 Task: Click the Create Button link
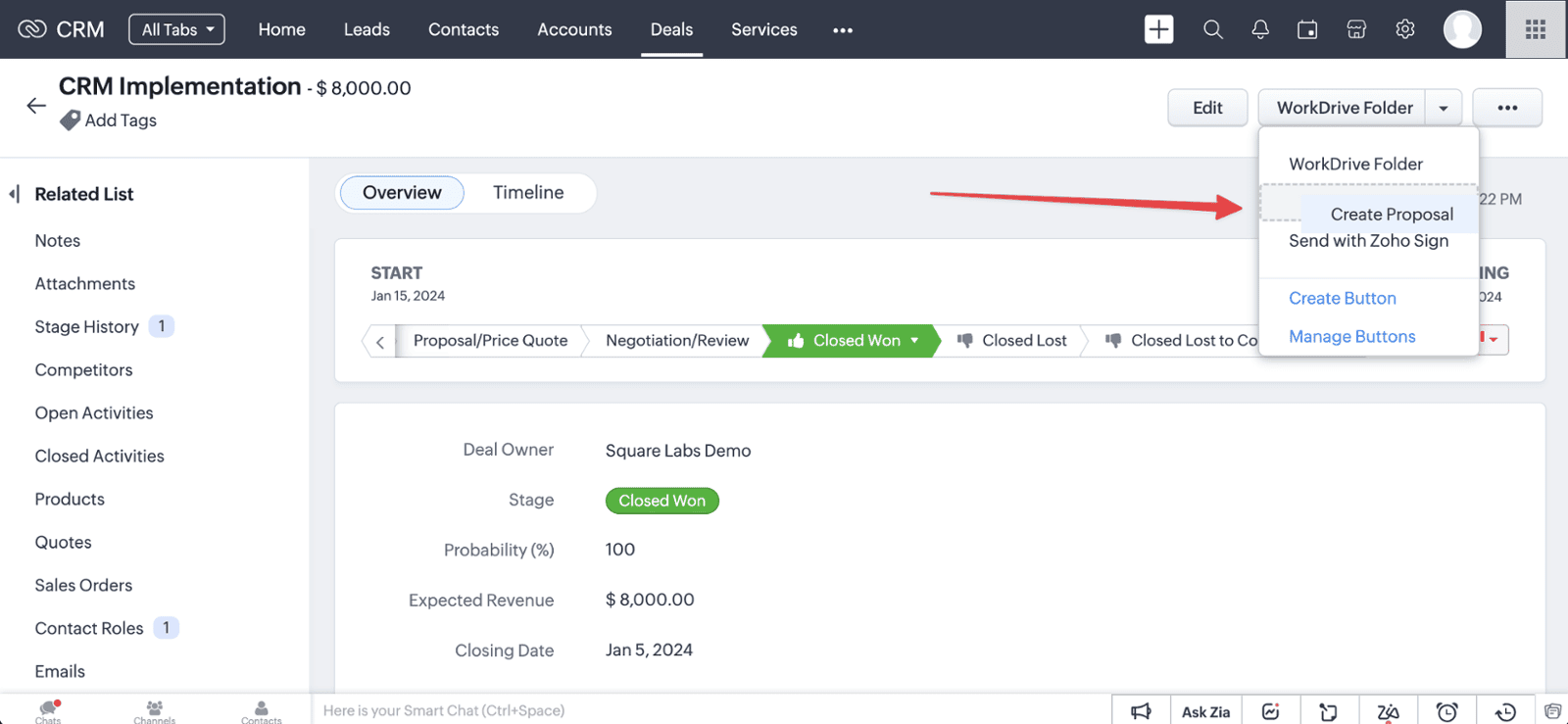click(1343, 298)
